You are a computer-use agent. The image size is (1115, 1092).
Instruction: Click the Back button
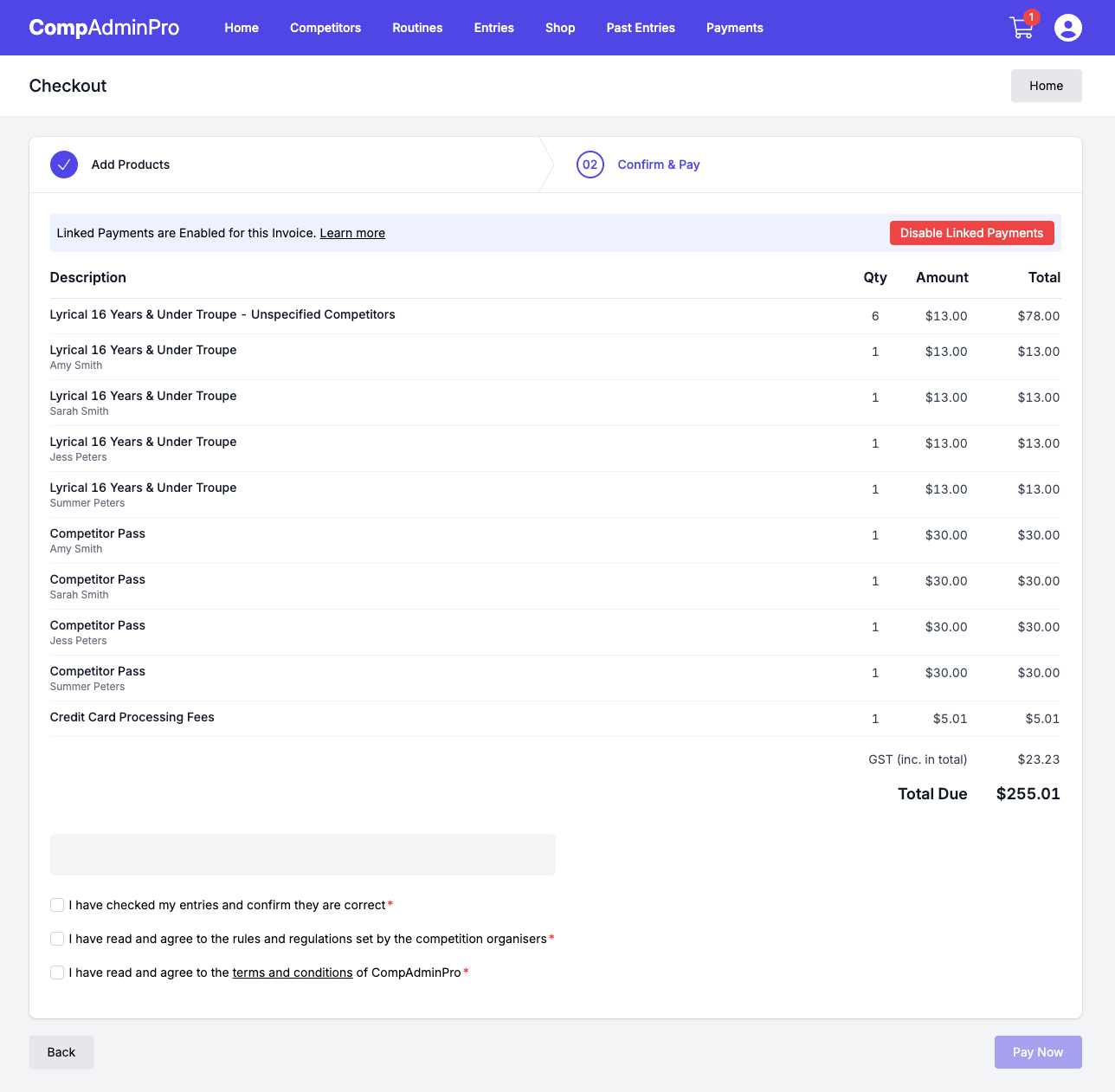(61, 1052)
